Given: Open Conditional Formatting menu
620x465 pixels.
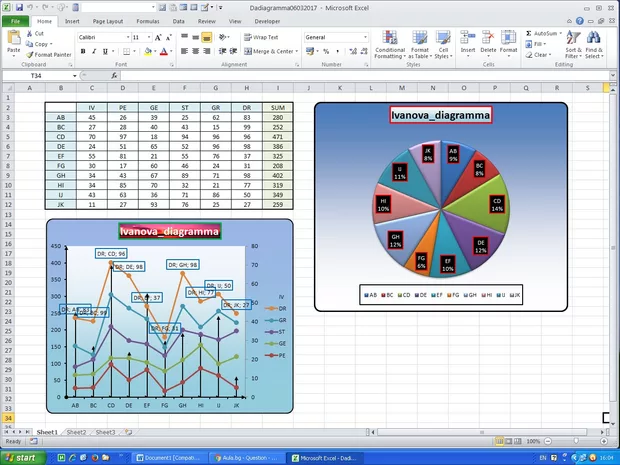Looking at the screenshot, I should tap(390, 45).
